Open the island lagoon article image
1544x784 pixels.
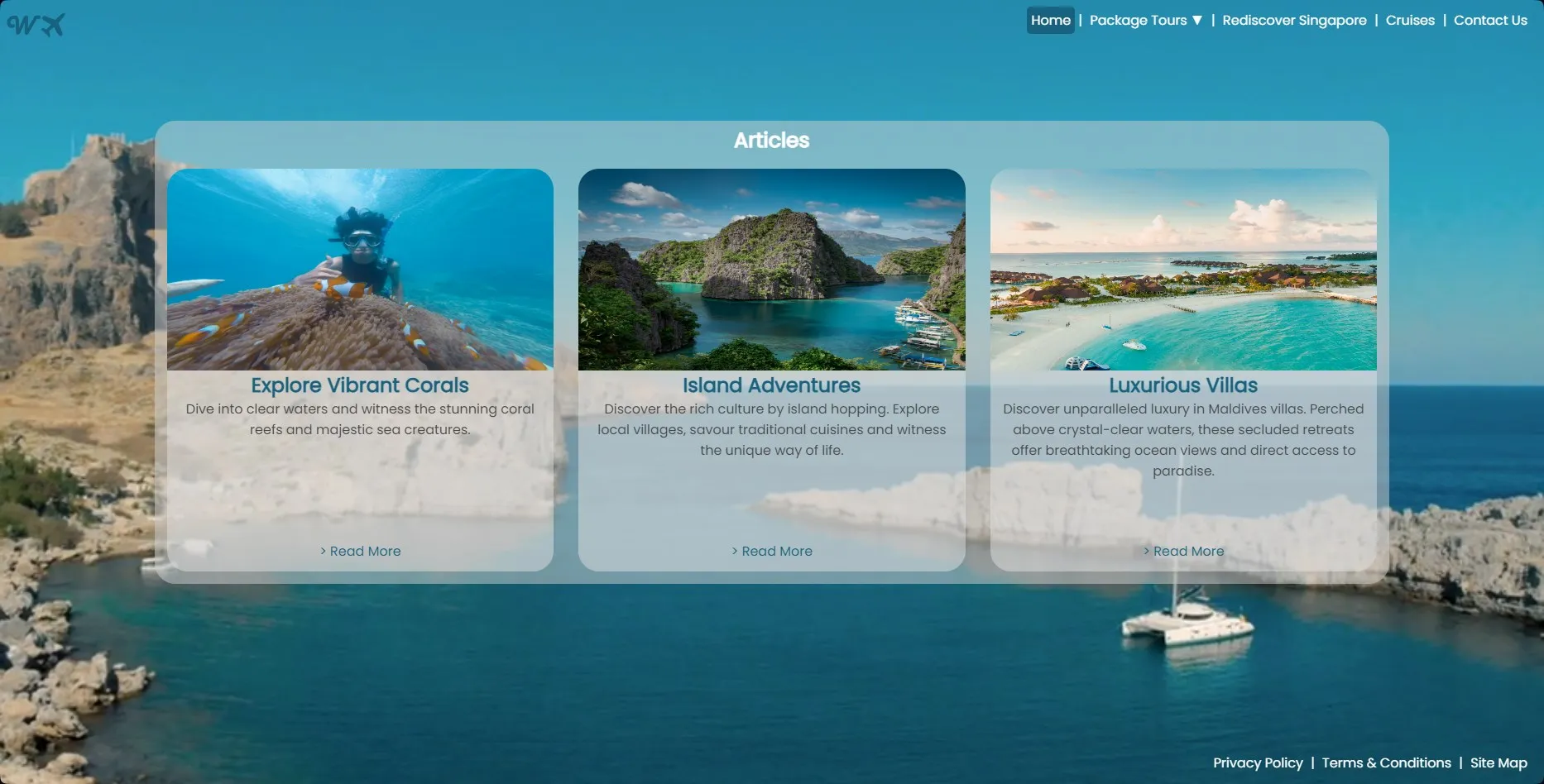771,270
